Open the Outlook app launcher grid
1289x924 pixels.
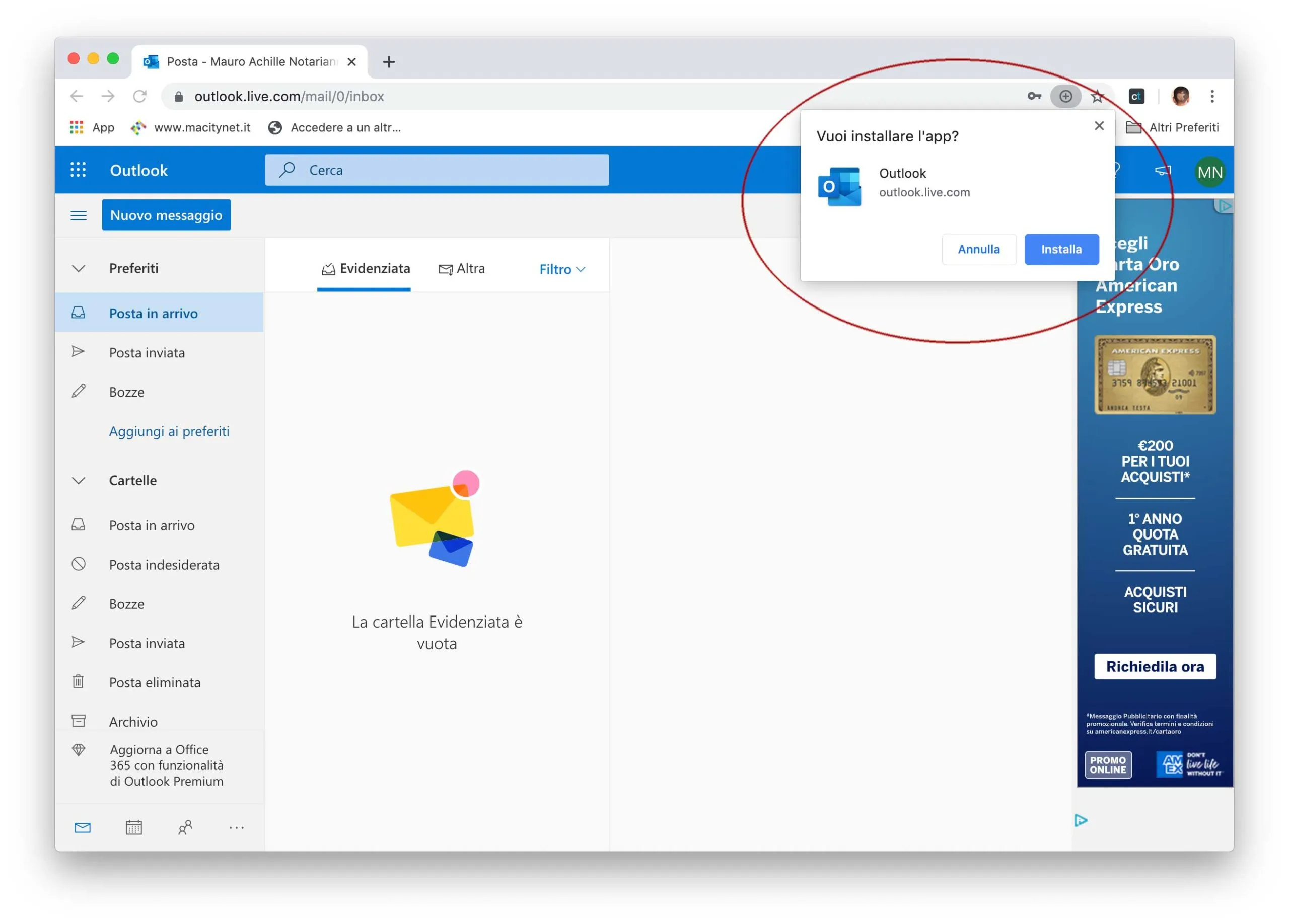(79, 170)
